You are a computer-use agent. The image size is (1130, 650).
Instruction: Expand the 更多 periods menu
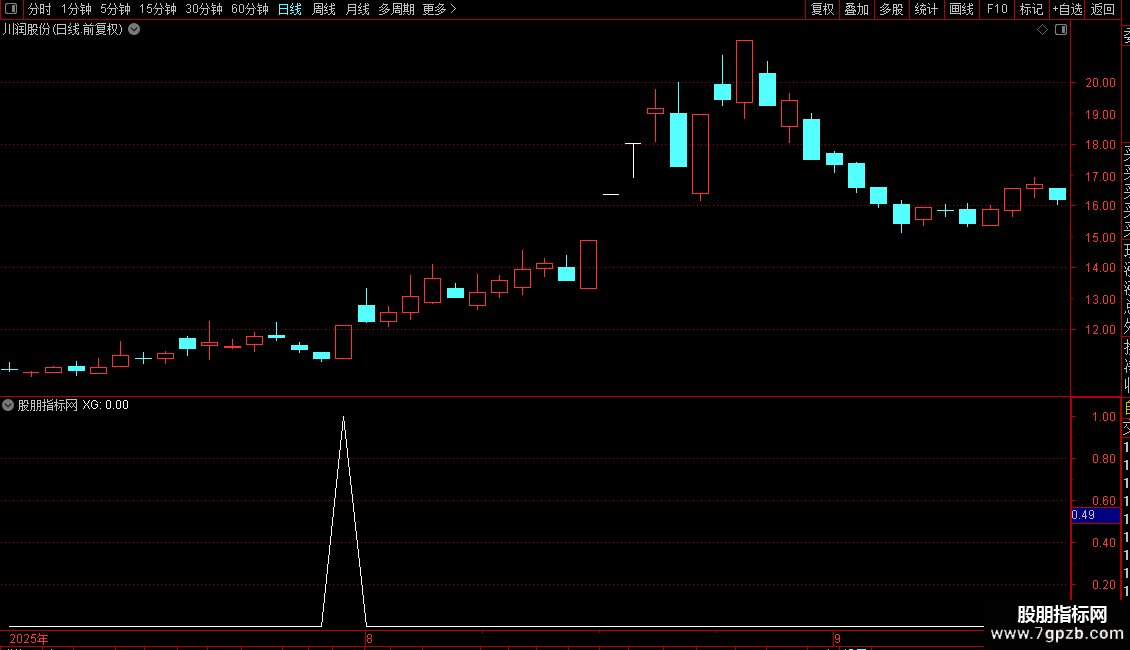pyautogui.click(x=439, y=9)
